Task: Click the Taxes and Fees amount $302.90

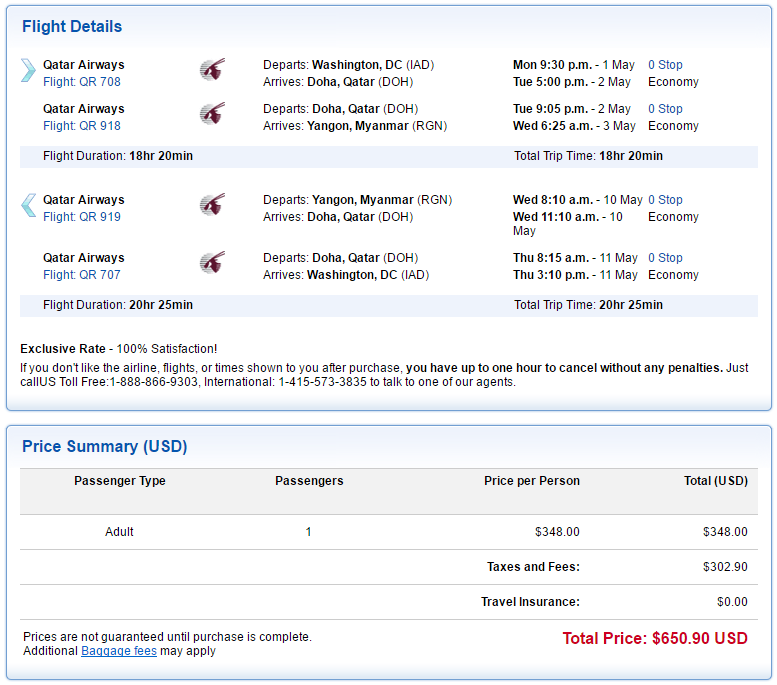Action: click(x=725, y=567)
